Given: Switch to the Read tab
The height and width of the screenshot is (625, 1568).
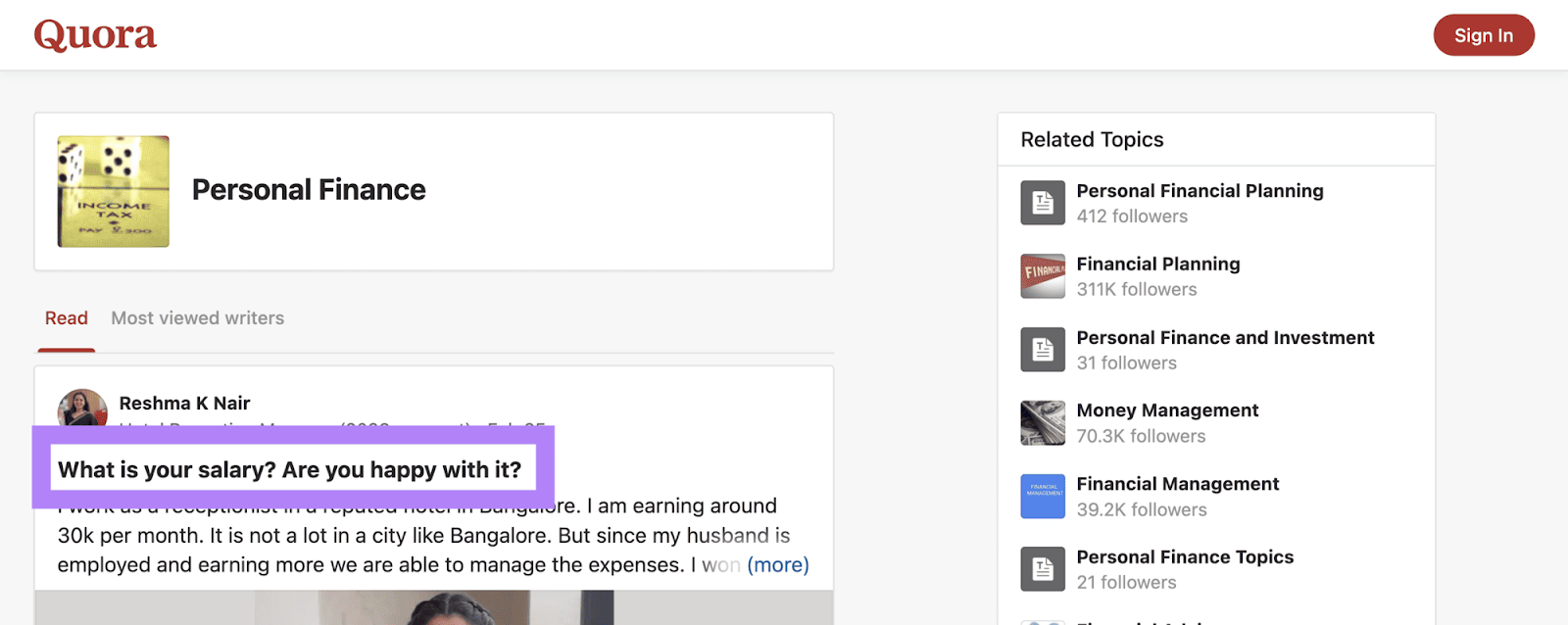Looking at the screenshot, I should pyautogui.click(x=66, y=317).
